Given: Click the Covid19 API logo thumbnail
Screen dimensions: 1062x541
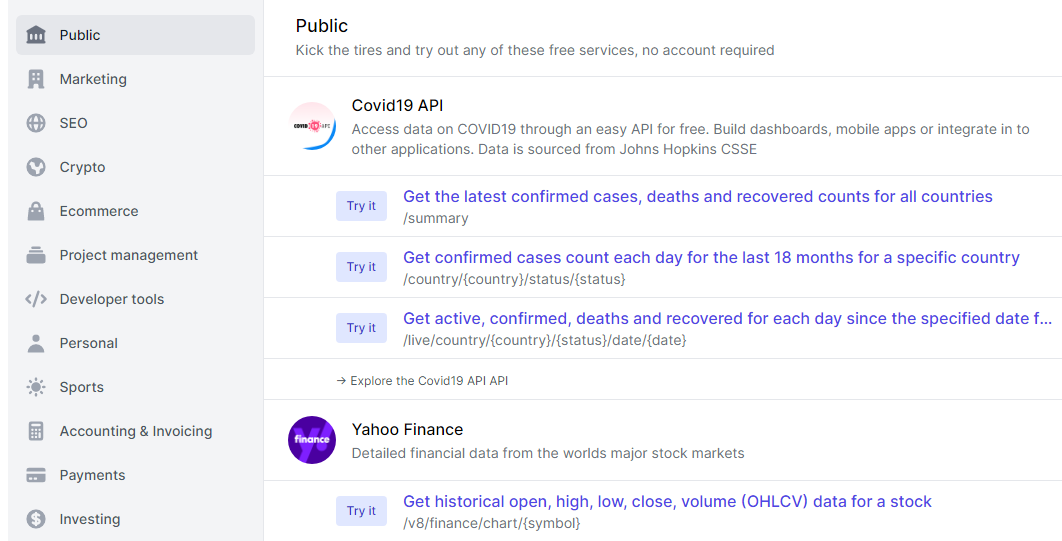Looking at the screenshot, I should click(312, 126).
